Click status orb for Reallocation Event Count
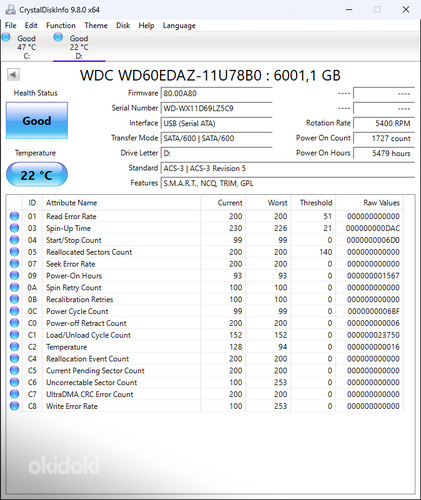This screenshot has height=500, width=421. [x=14, y=358]
